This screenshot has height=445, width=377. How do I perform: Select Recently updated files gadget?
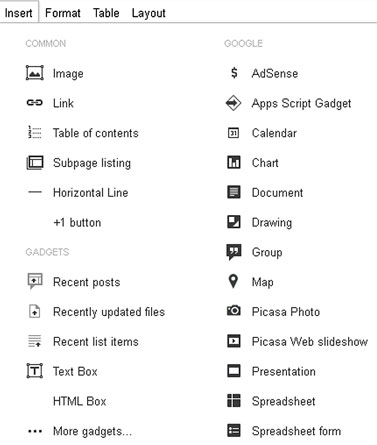point(109,312)
